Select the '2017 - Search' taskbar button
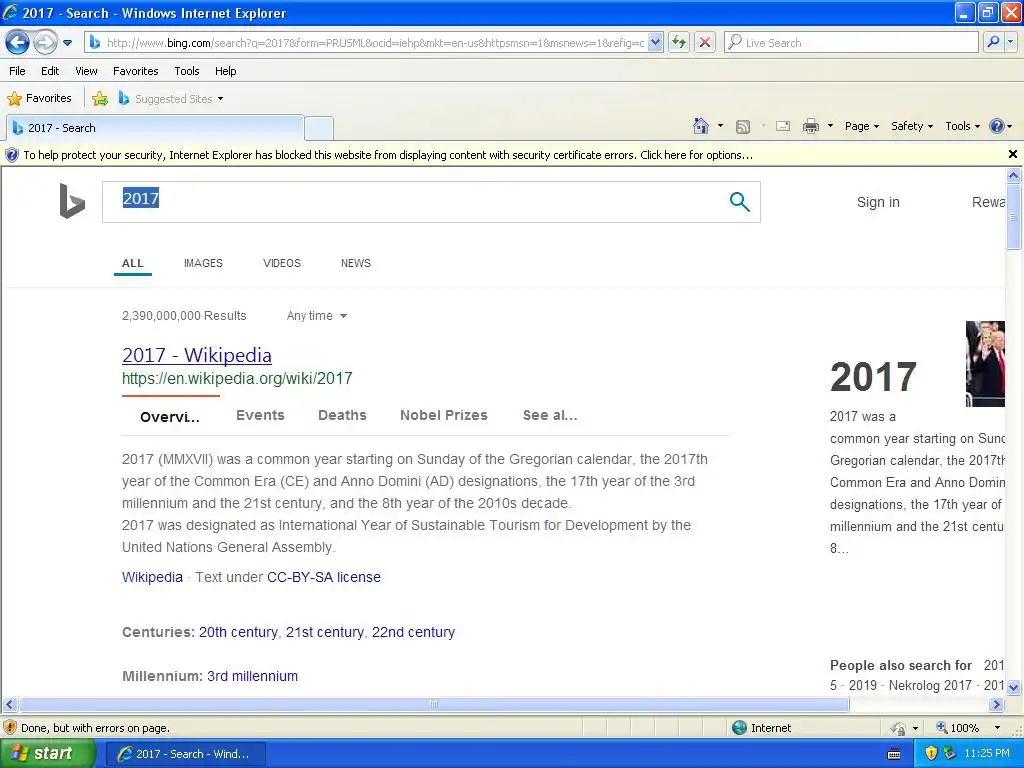Screen dimensions: 1024x768 (185, 754)
